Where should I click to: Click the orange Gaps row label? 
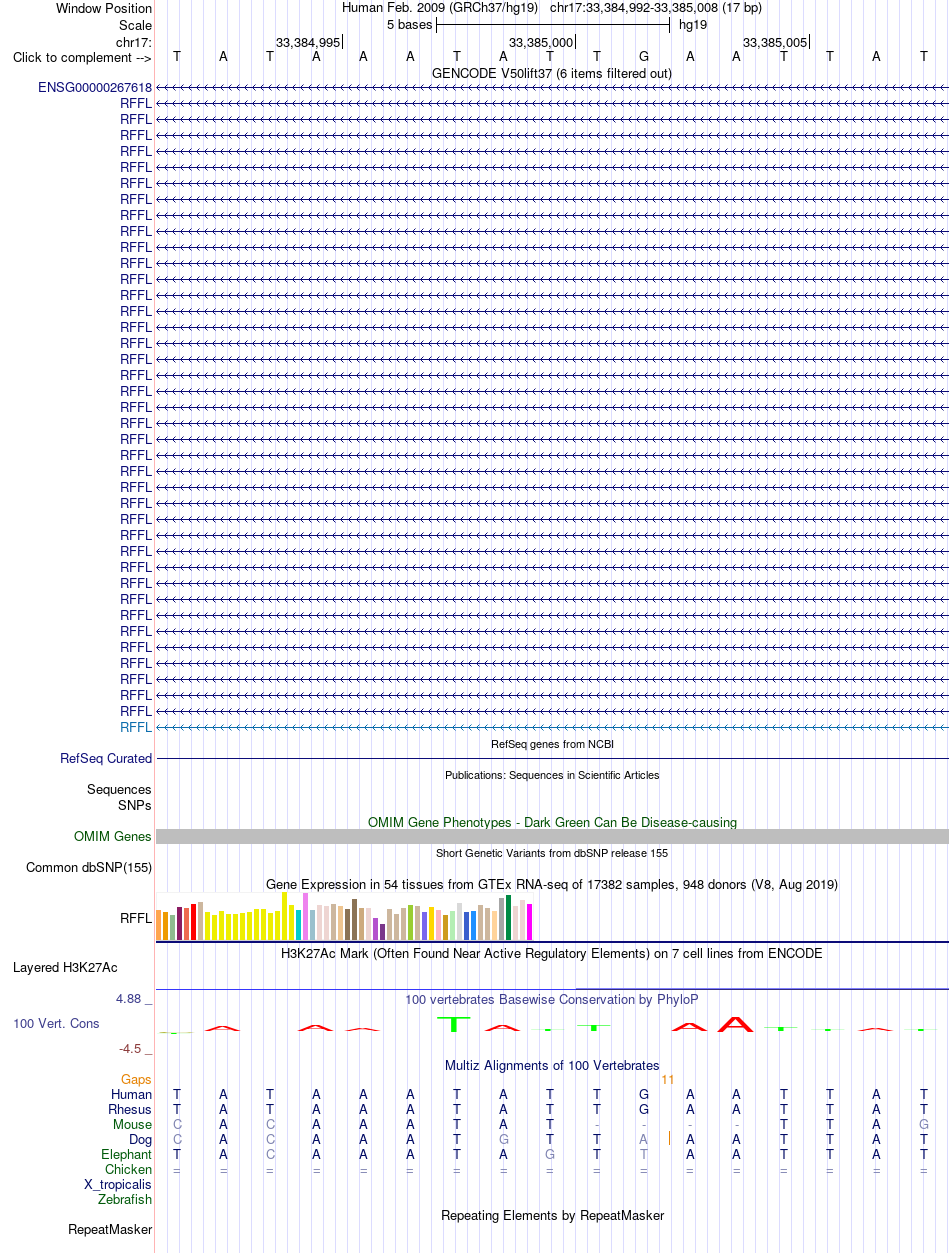coord(136,1079)
